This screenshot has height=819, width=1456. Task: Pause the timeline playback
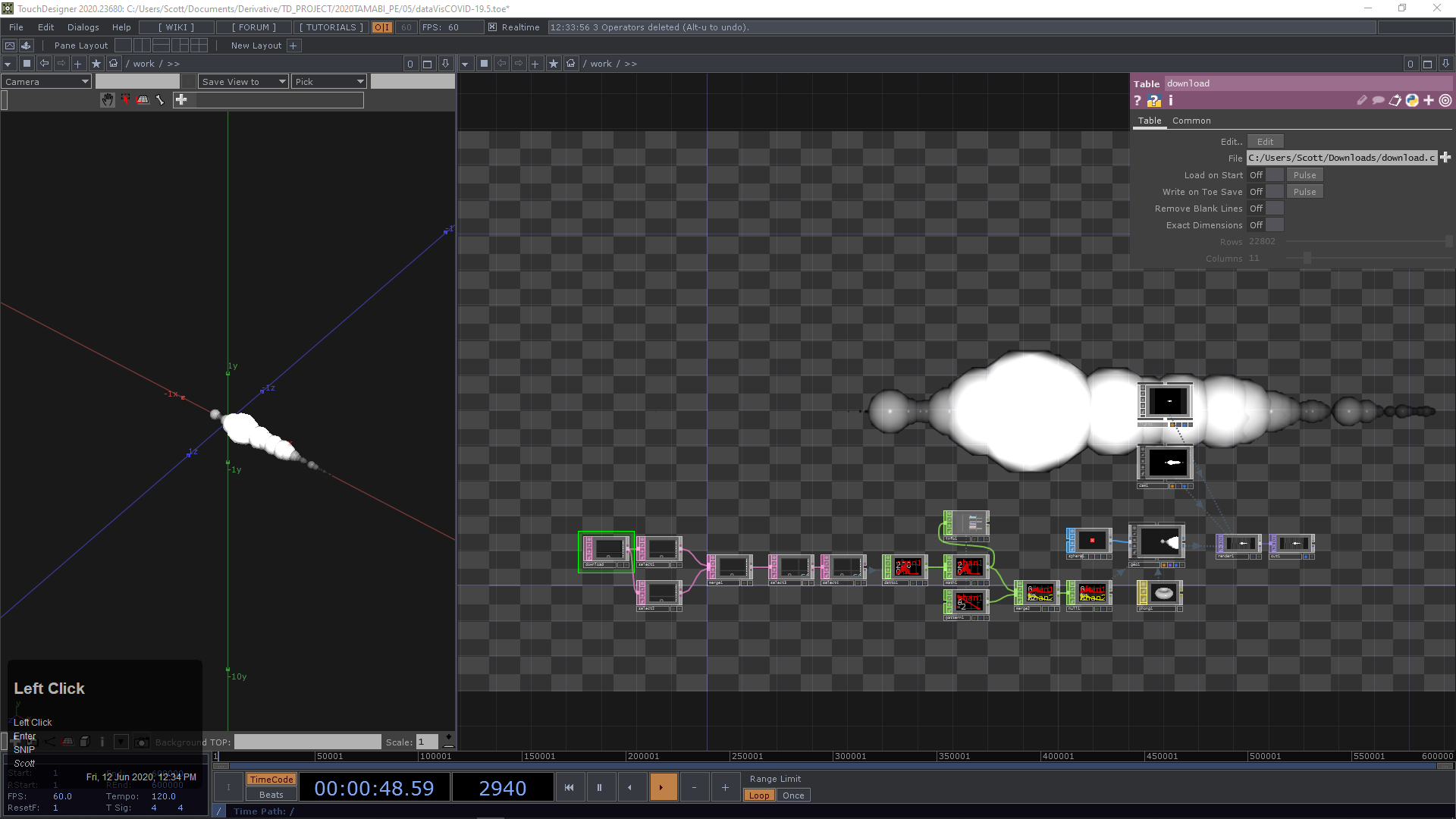coord(599,787)
